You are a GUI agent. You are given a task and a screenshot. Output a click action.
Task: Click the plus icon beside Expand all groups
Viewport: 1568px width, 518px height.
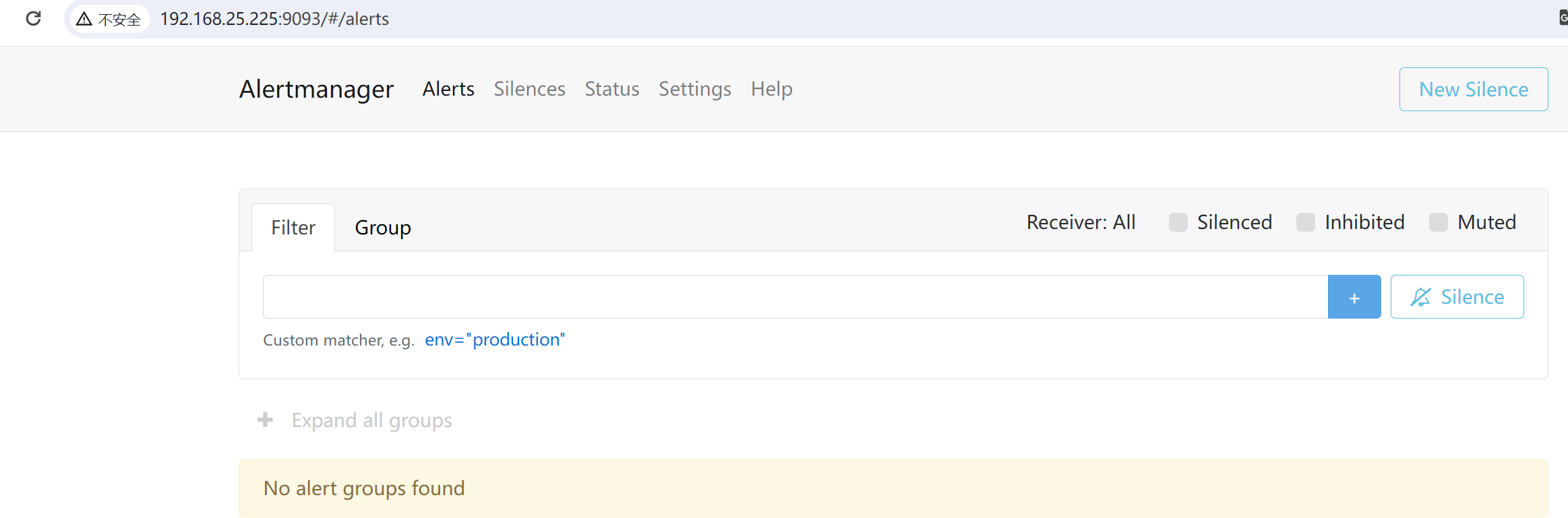265,420
